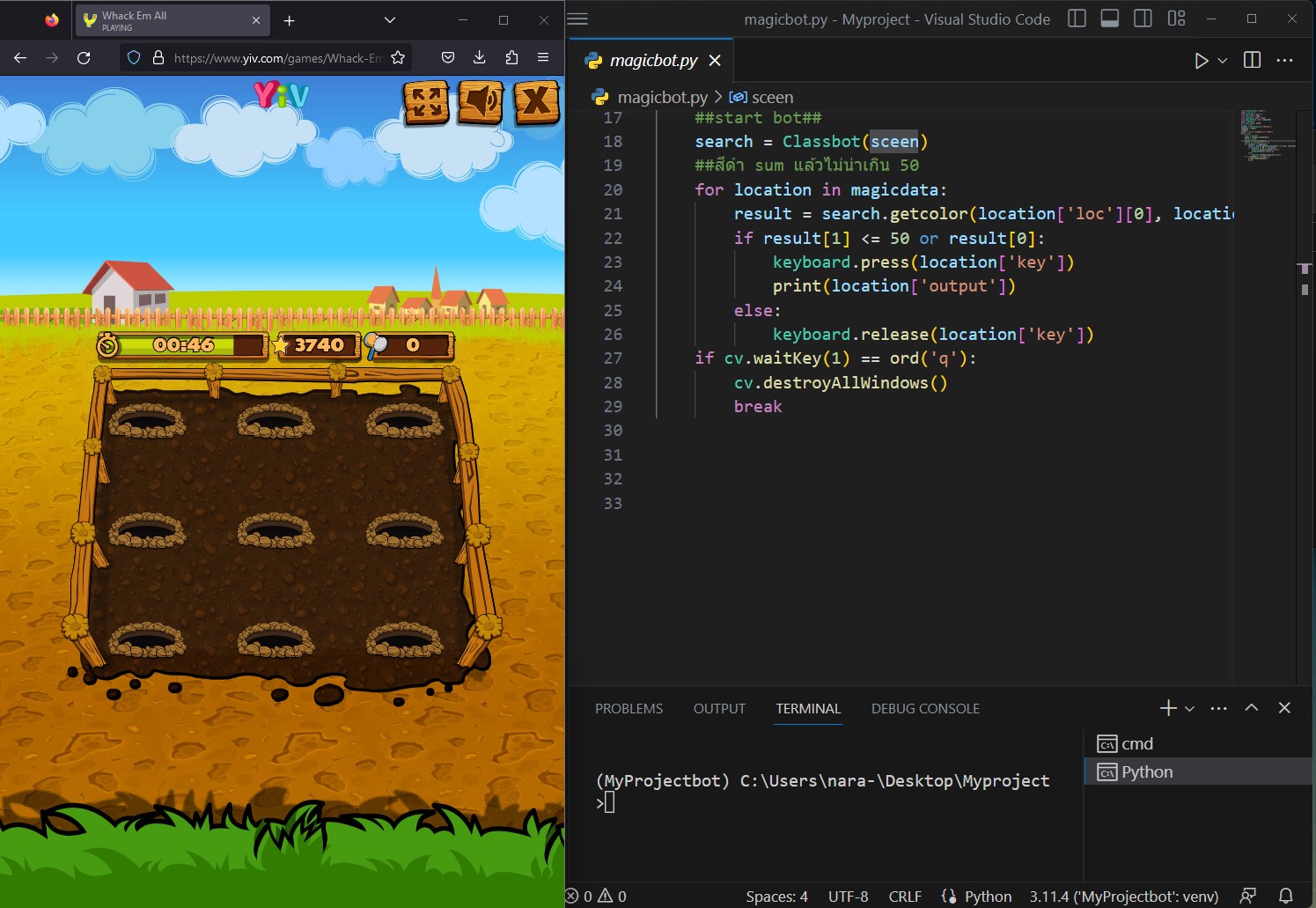The width and height of the screenshot is (1316, 908).
Task: Open errors and warnings status indicator
Action: coord(597,897)
